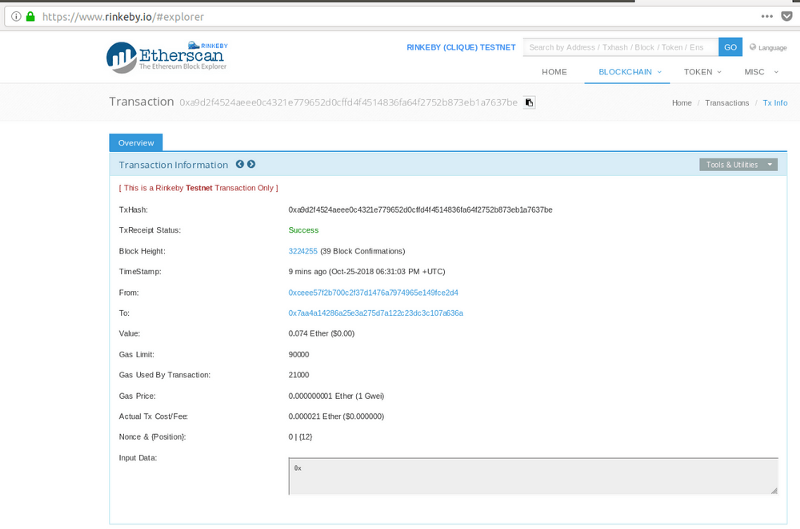Open the Tools & Utilities dropdown
This screenshot has width=800, height=529.
(738, 165)
